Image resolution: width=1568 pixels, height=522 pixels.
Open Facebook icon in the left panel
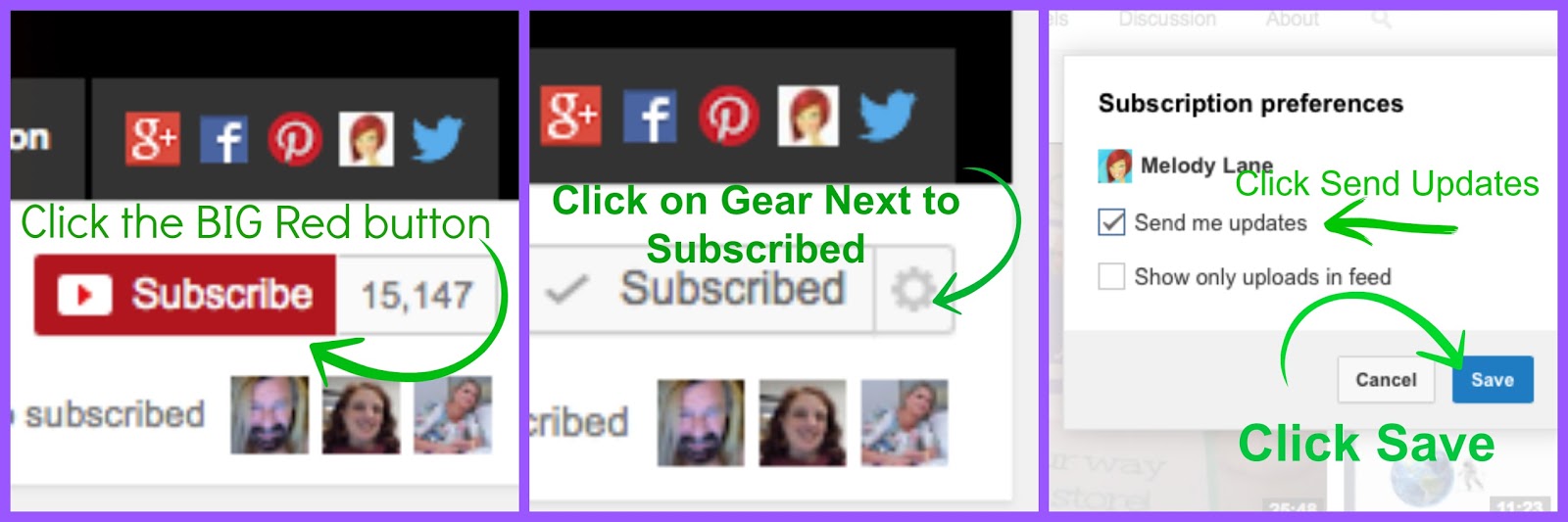click(224, 139)
